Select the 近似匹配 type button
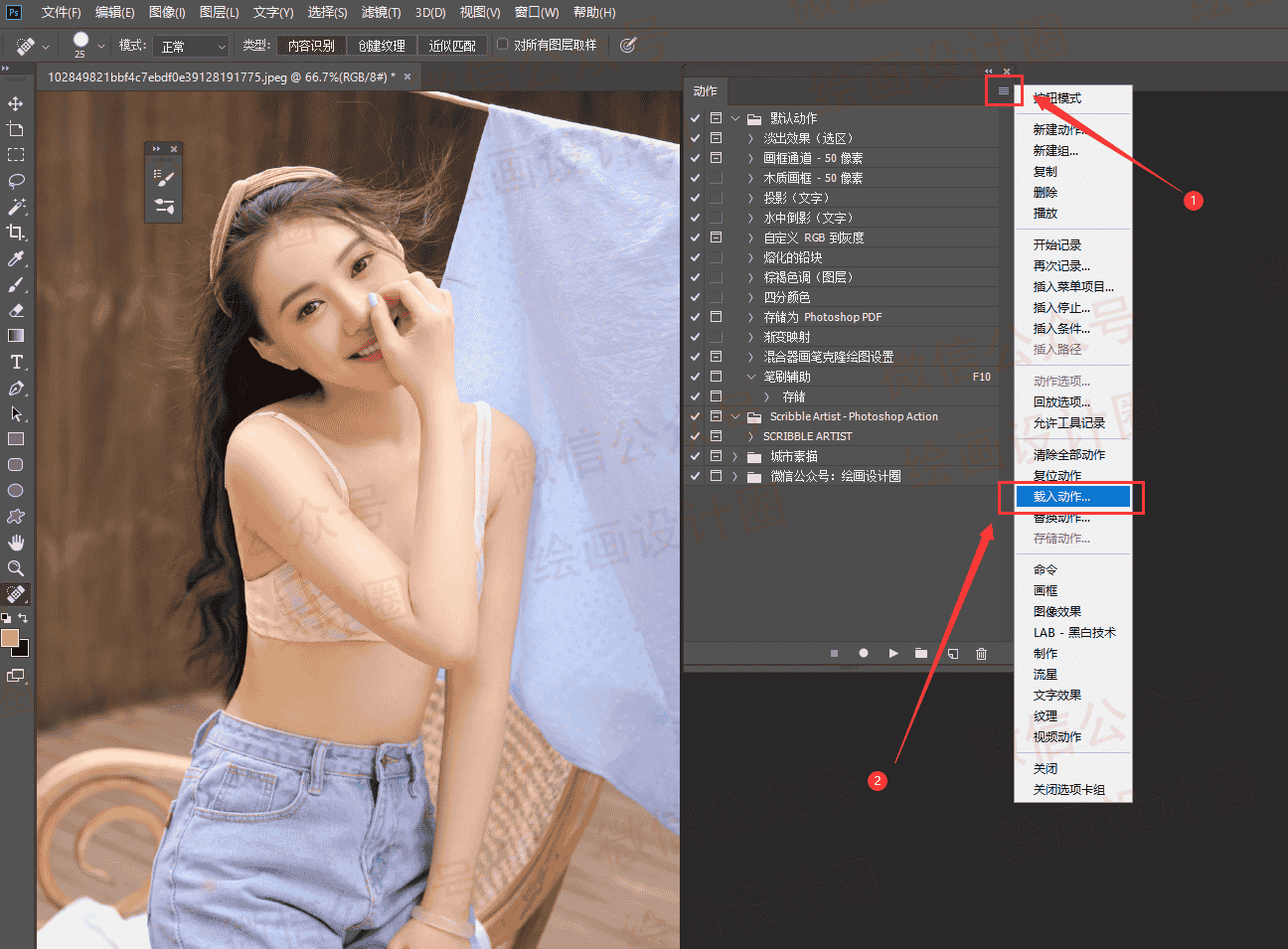 (x=452, y=46)
